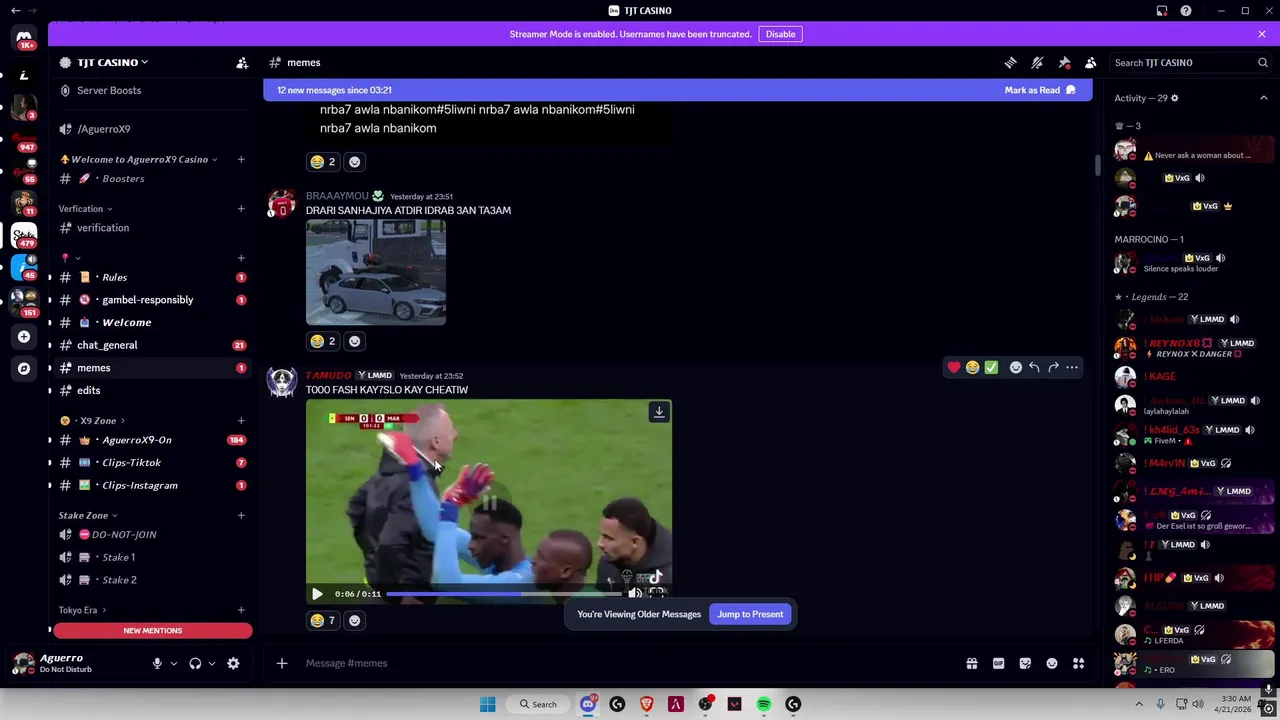
Task: Open the sticker picker
Action: tap(1025, 663)
